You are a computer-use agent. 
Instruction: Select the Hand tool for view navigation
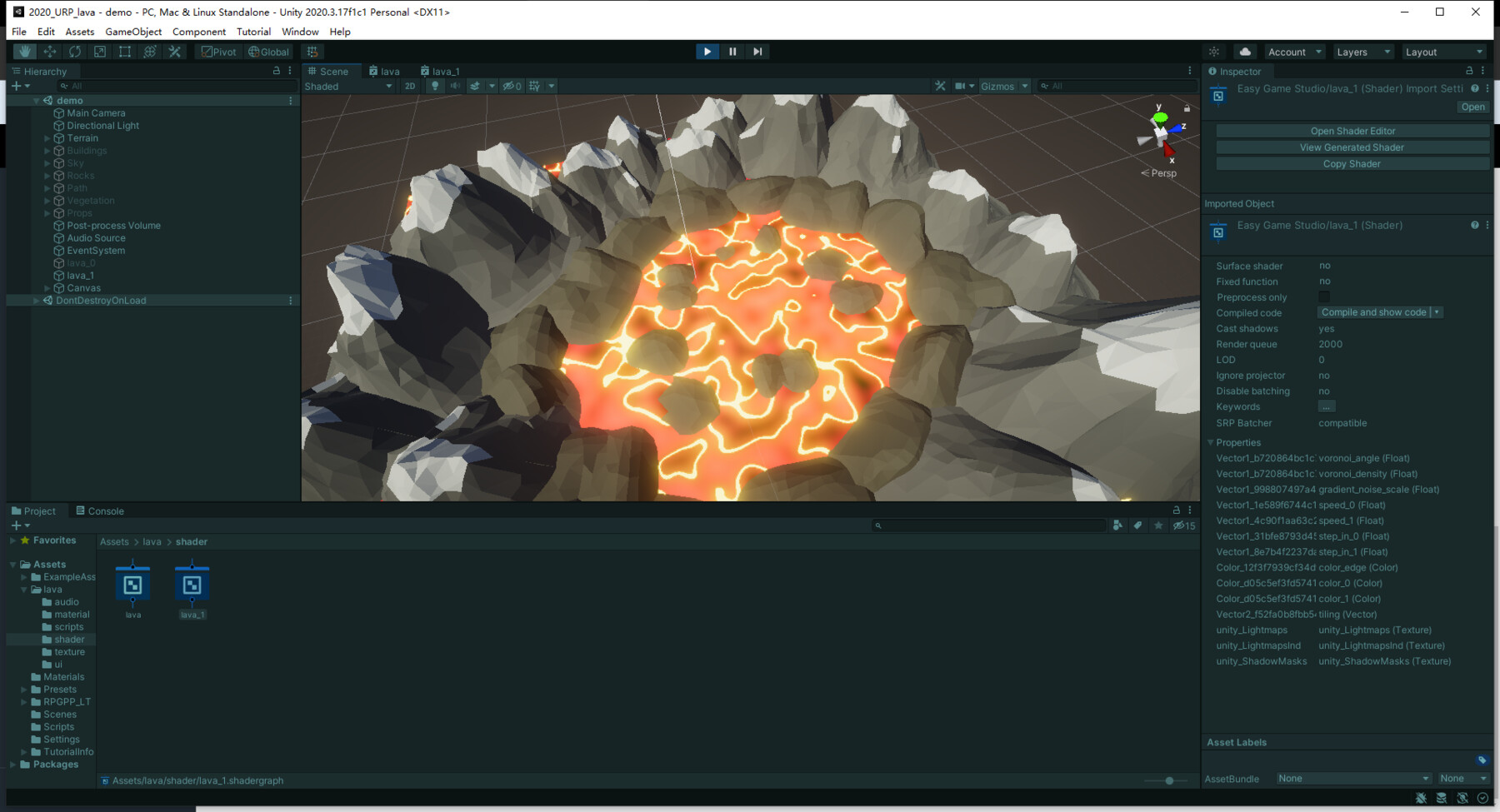point(24,51)
